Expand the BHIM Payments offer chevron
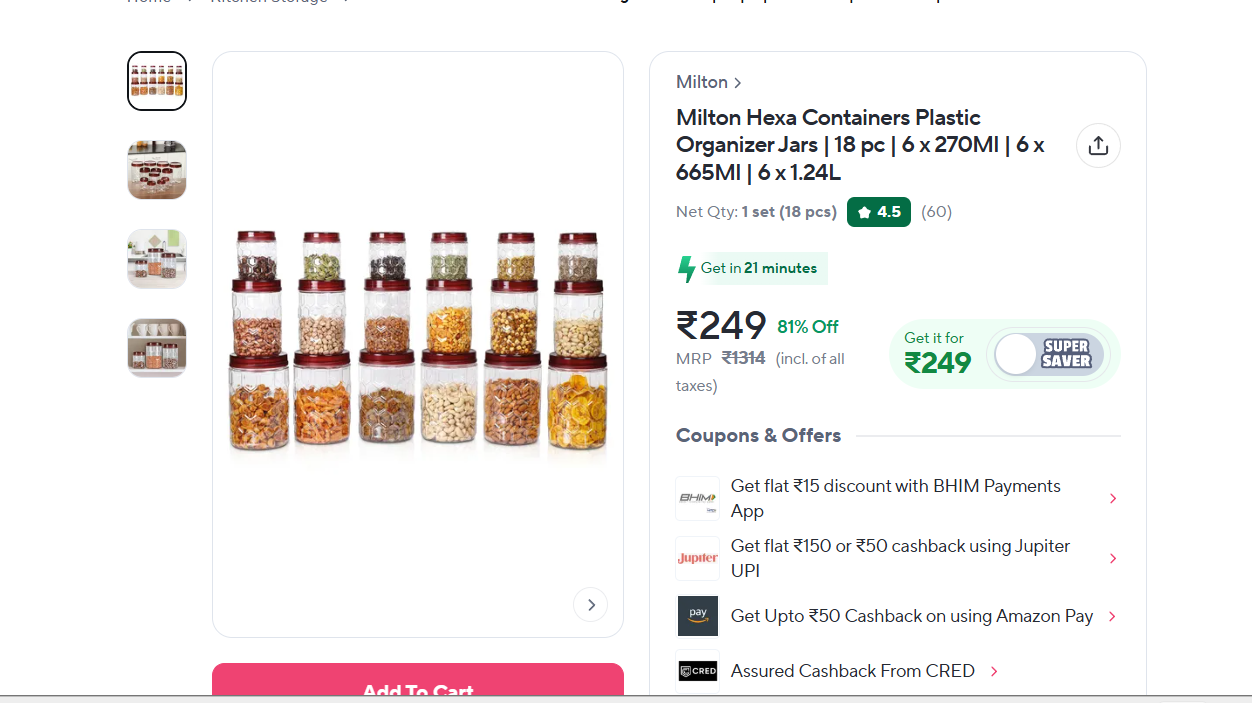This screenshot has width=1252, height=703. point(1113,498)
